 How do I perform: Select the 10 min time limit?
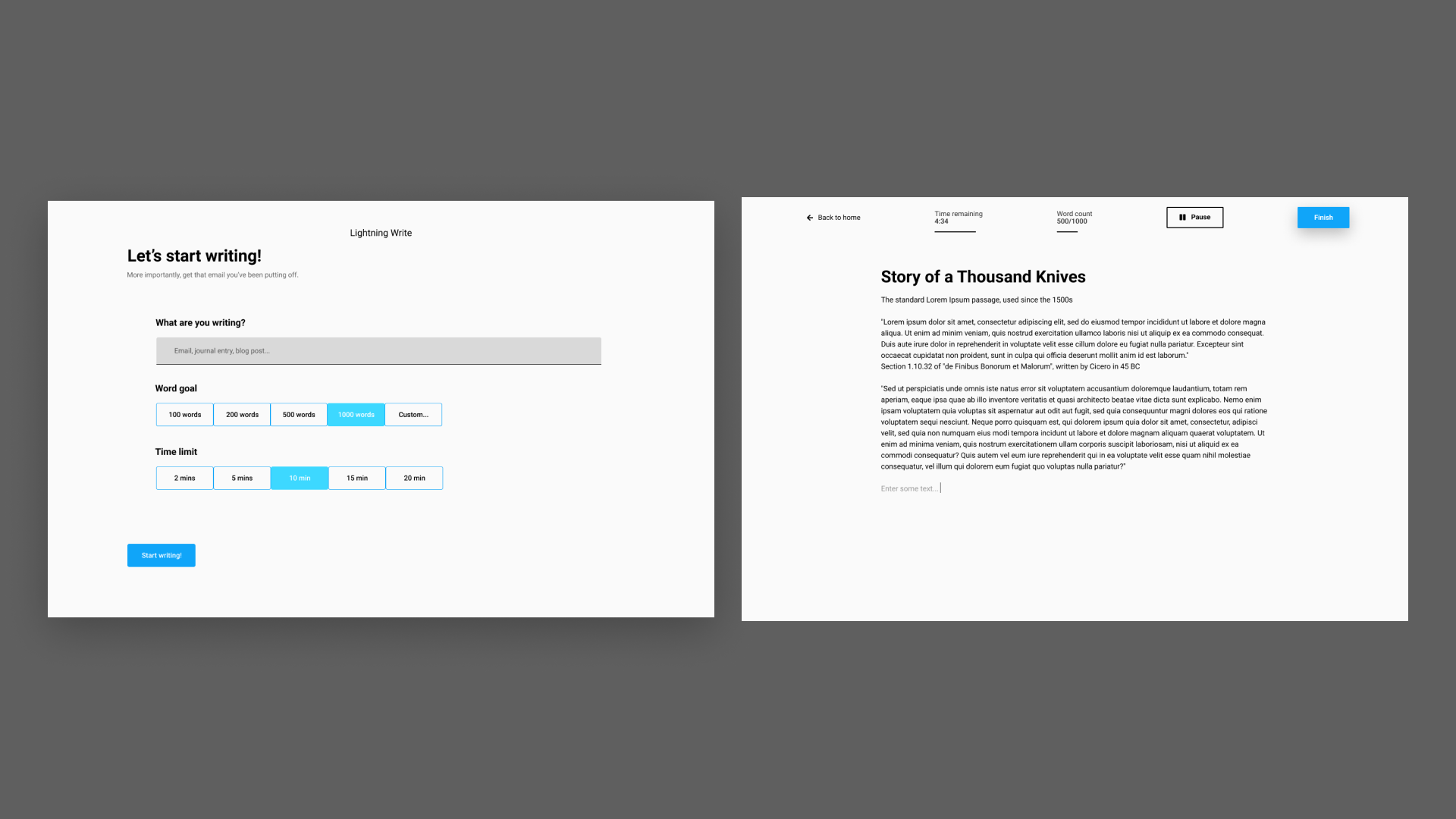pos(299,477)
